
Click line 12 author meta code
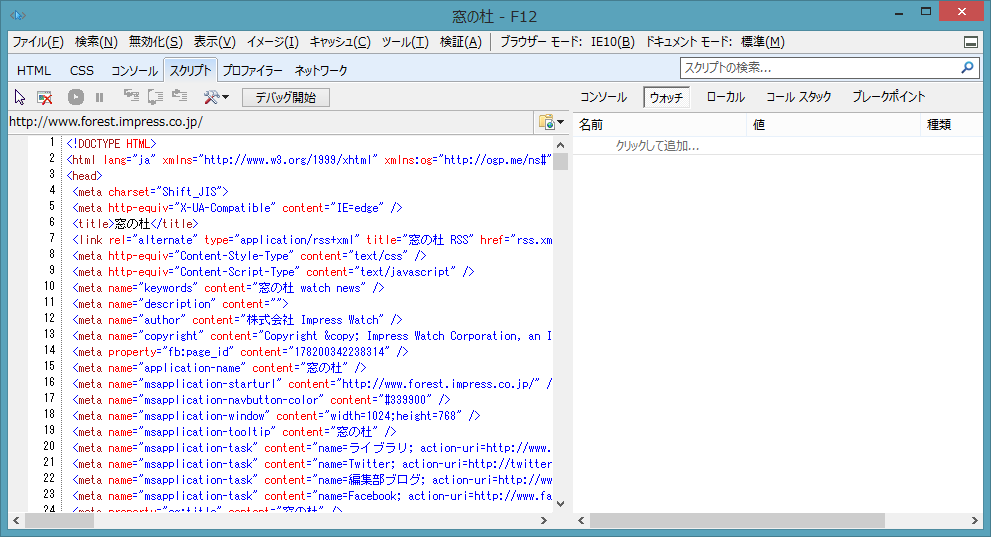[x=237, y=320]
